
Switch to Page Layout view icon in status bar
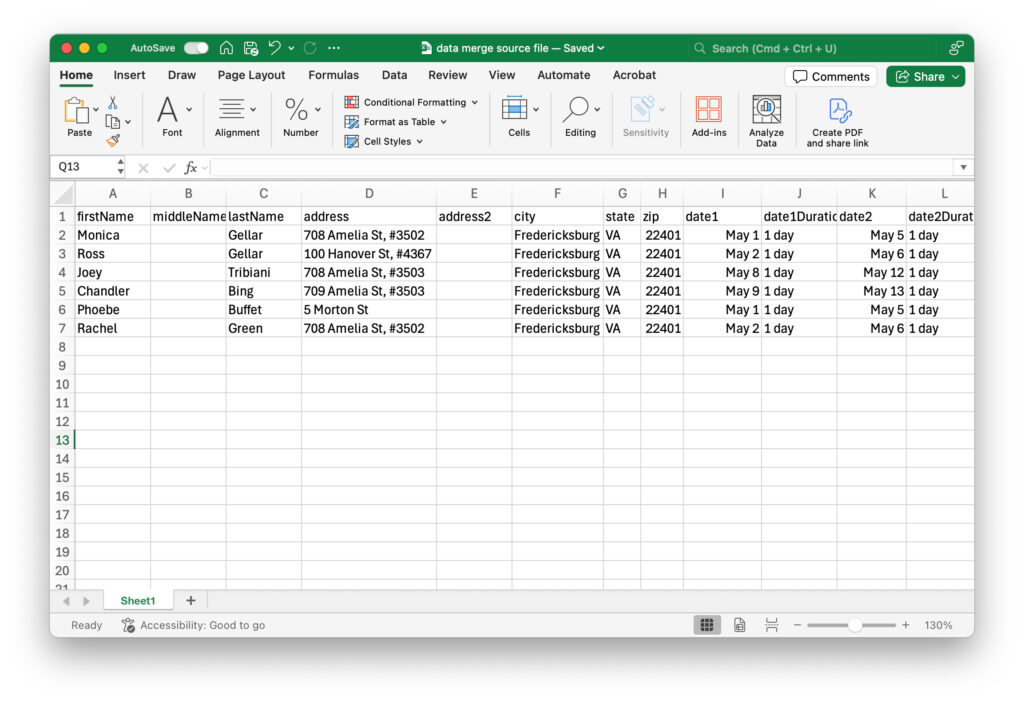[x=739, y=625]
